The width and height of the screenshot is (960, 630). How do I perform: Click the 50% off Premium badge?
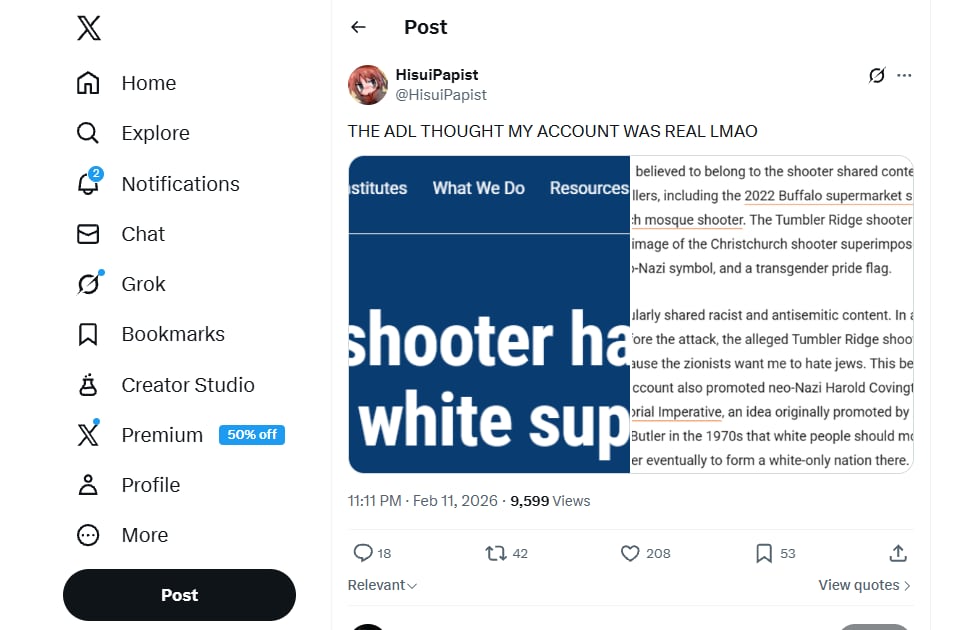(251, 435)
